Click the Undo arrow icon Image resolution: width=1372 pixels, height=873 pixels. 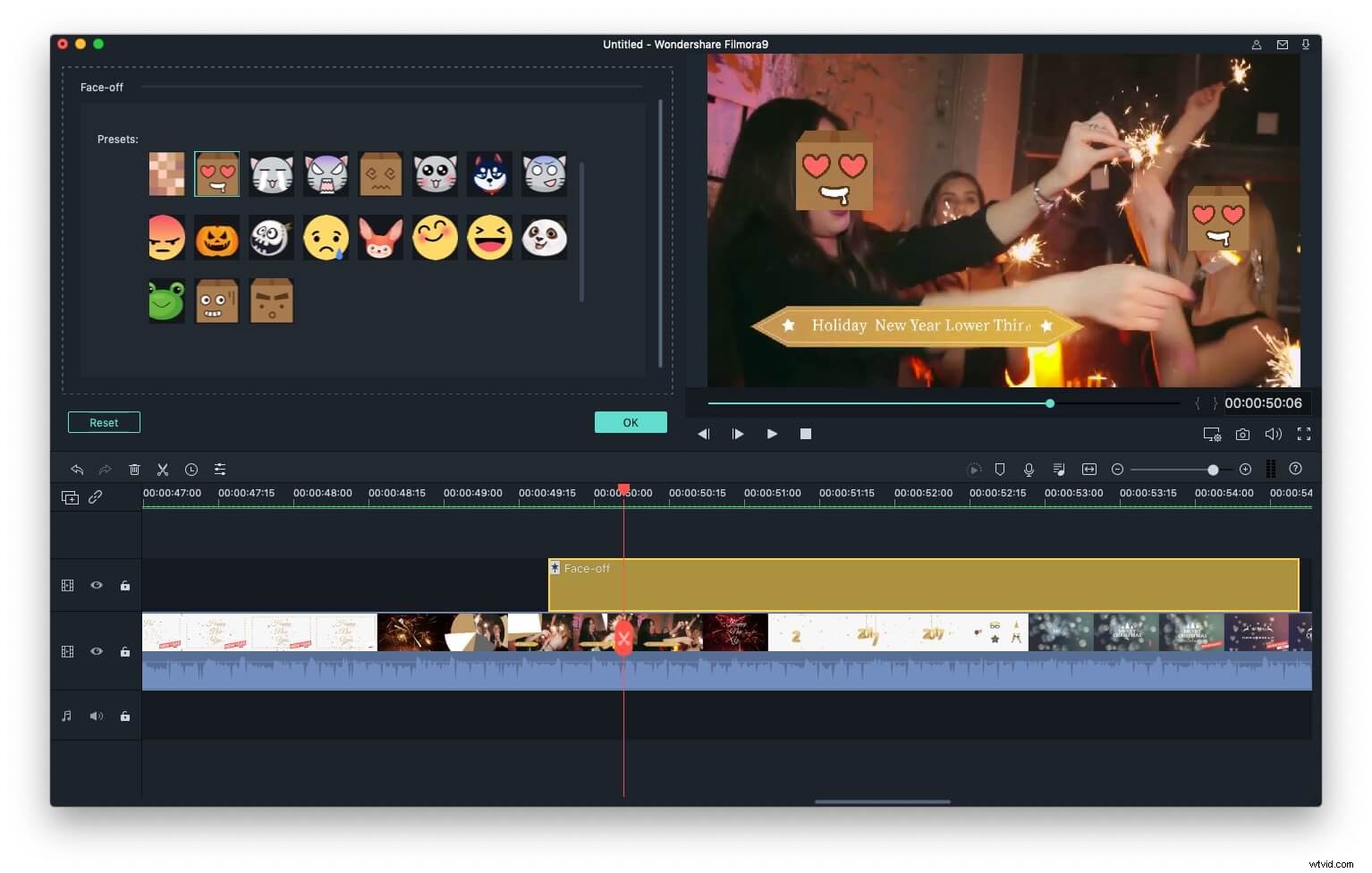(x=77, y=469)
